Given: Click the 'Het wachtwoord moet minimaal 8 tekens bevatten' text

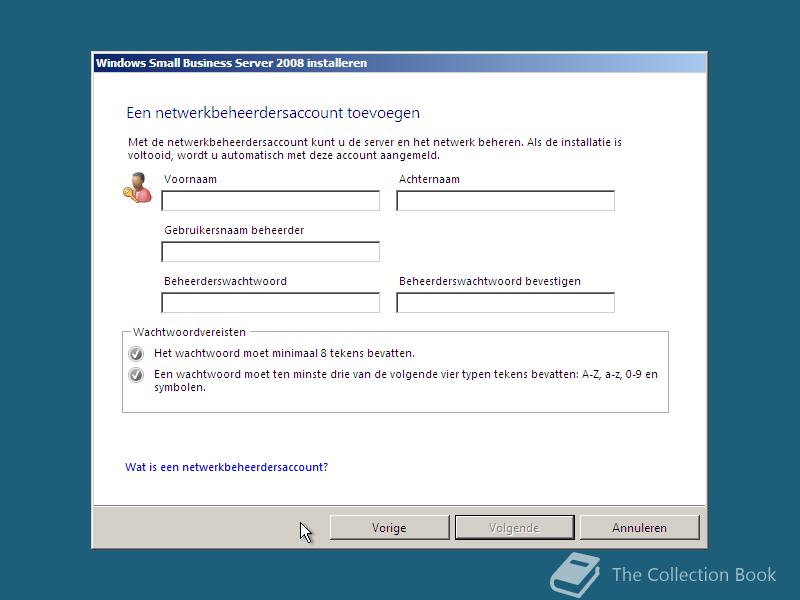Looking at the screenshot, I should click(x=284, y=353).
